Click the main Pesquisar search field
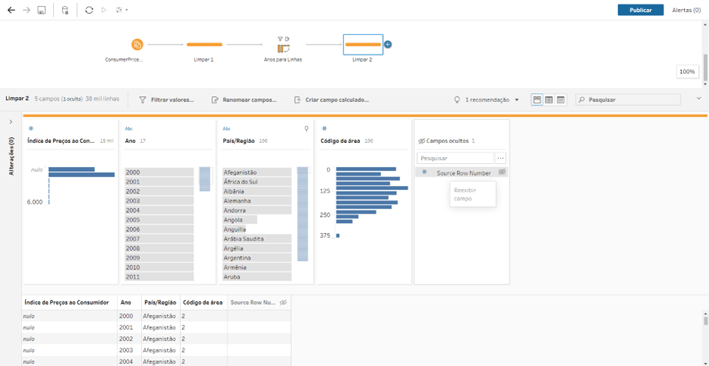Viewport: 709px width, 366px height. 628,100
